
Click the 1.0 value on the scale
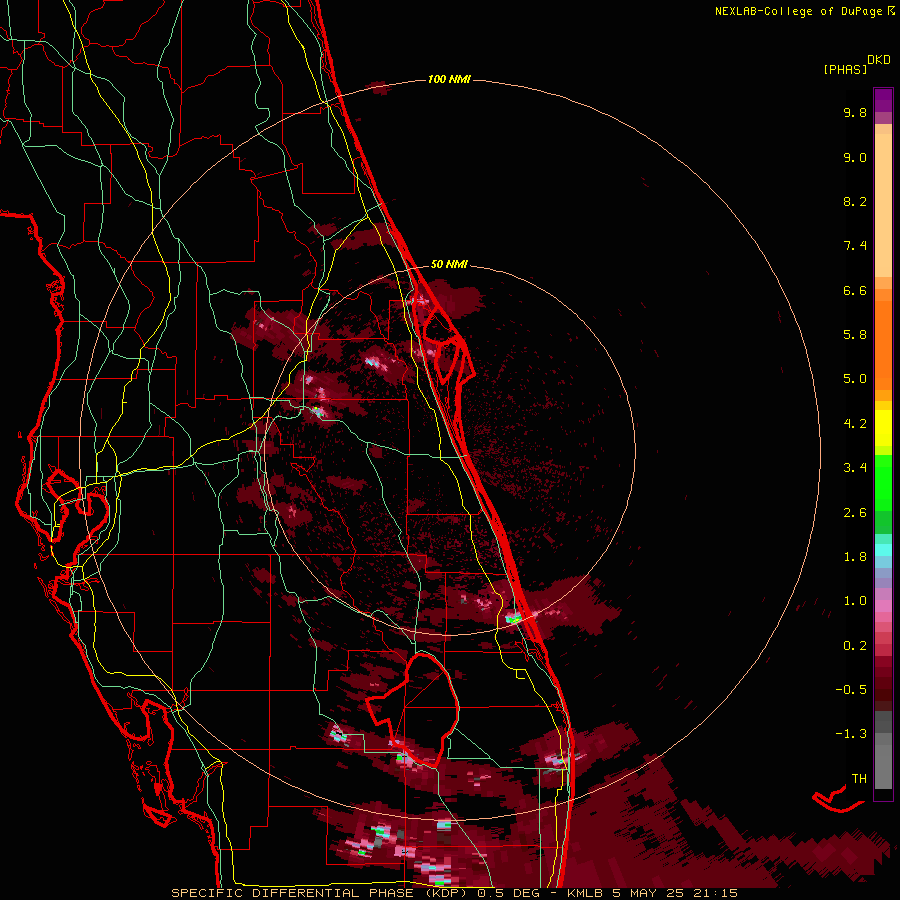click(855, 601)
